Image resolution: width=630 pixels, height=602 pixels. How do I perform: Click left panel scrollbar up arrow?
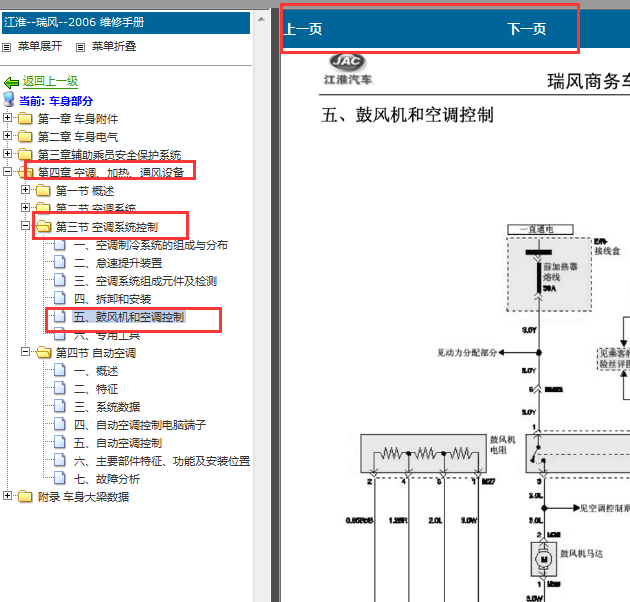[261, 19]
